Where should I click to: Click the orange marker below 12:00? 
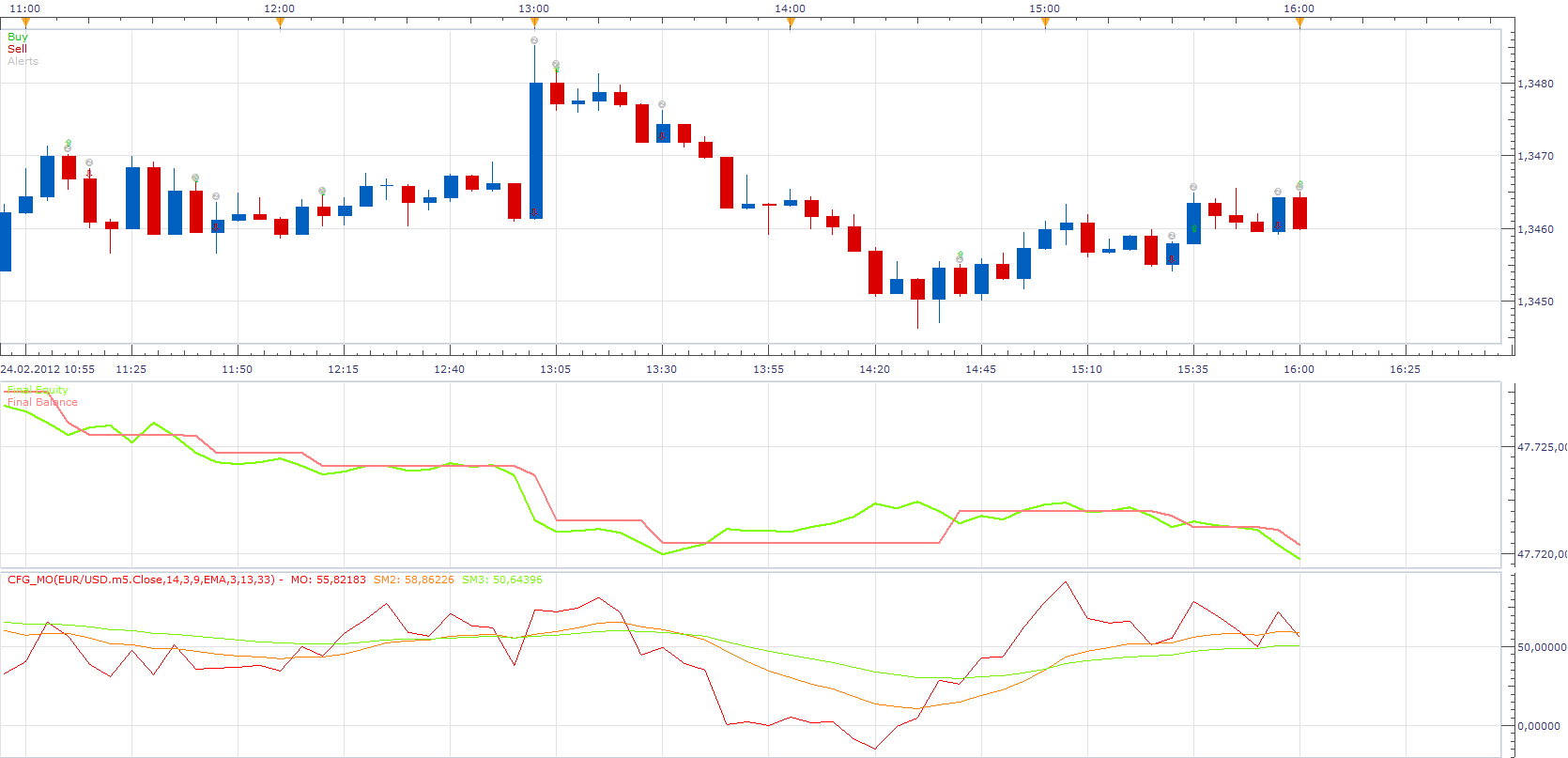280,23
